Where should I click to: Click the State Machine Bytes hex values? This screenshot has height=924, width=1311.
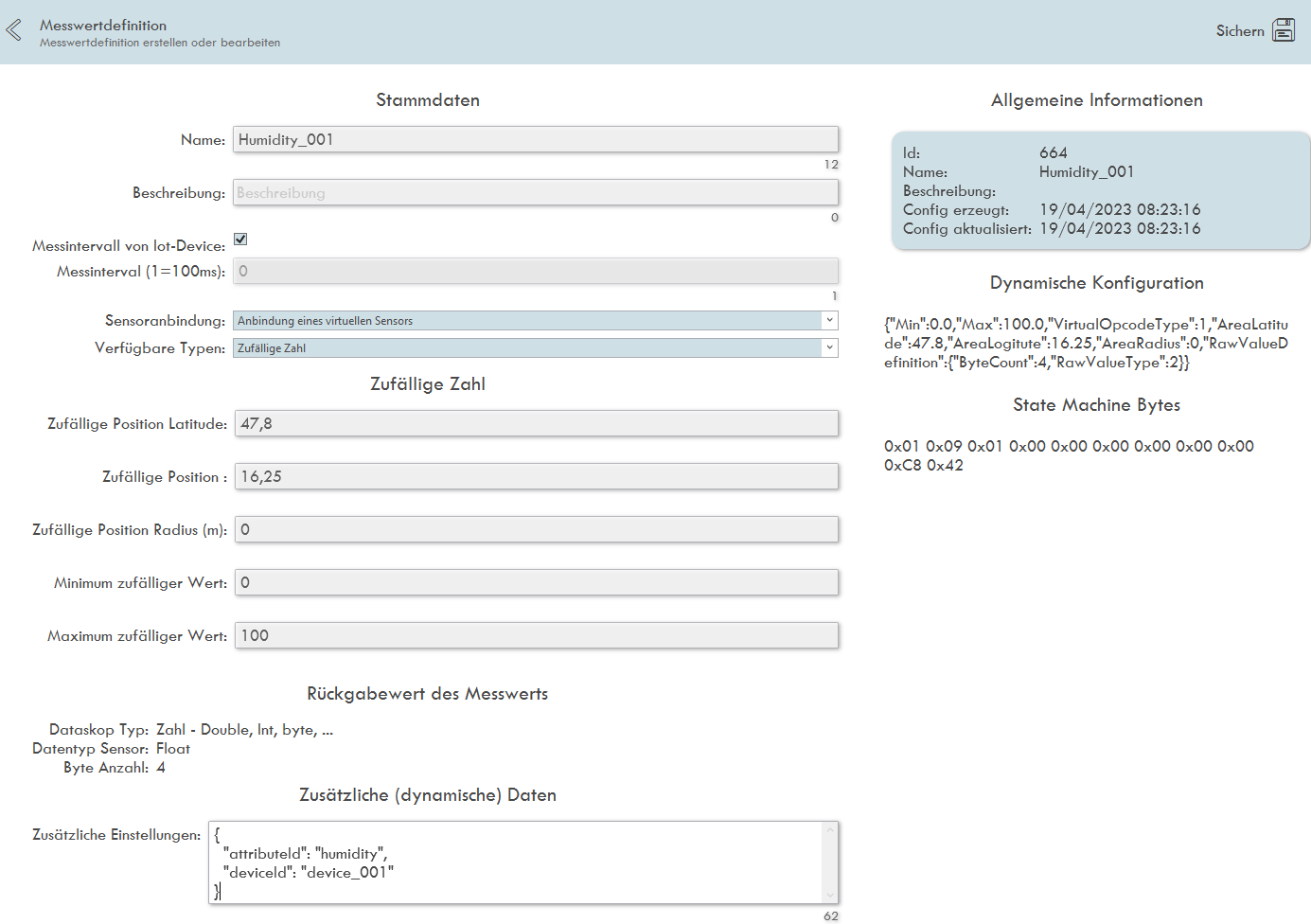[1069, 455]
